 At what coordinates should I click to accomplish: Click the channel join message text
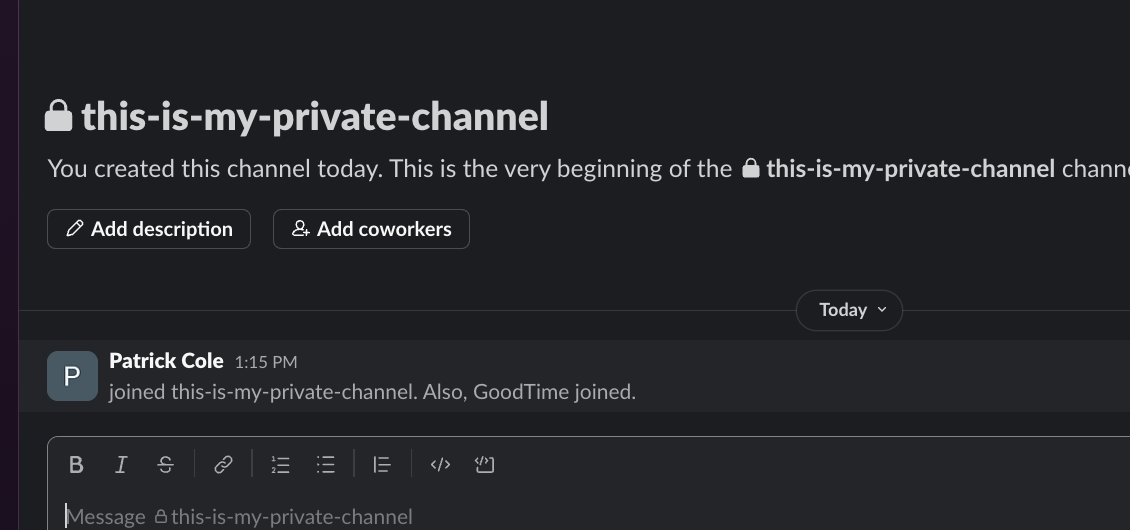(372, 392)
